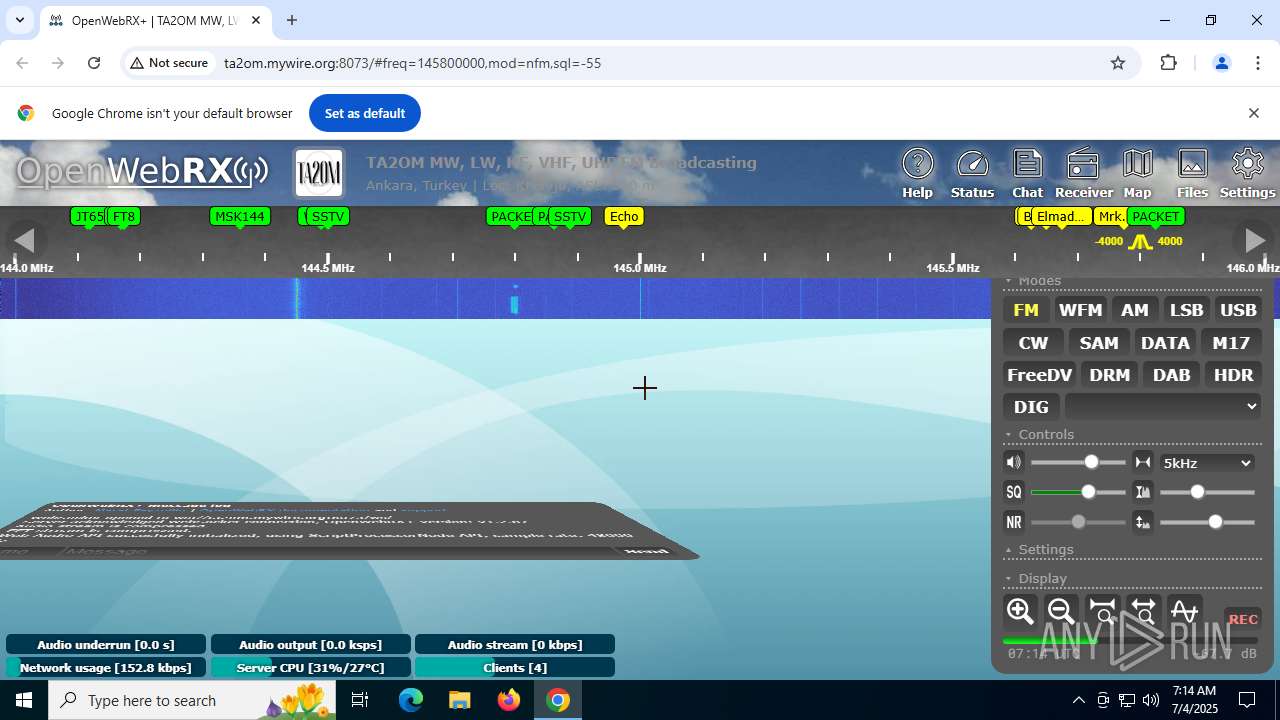Open the 5kHz tuning step dropdown

1207,463
